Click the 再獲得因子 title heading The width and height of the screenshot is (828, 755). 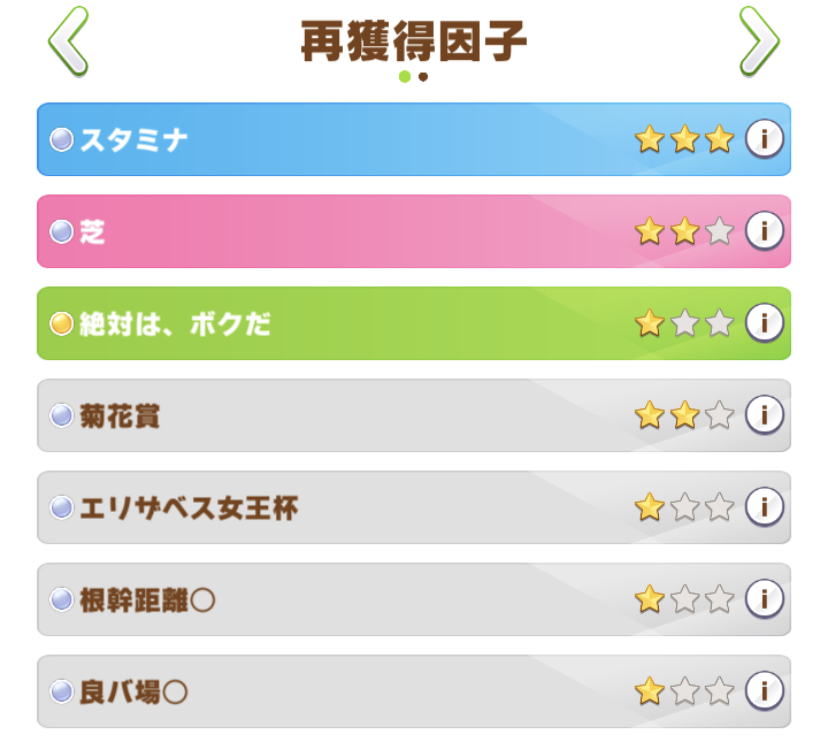tap(414, 40)
